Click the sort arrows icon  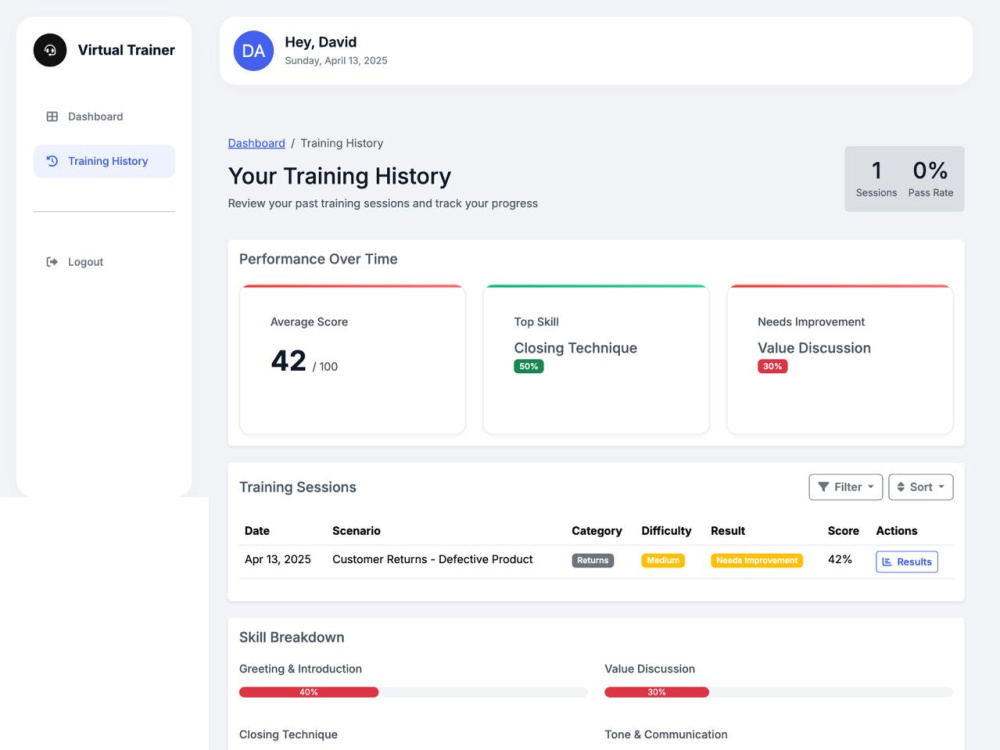click(x=901, y=487)
